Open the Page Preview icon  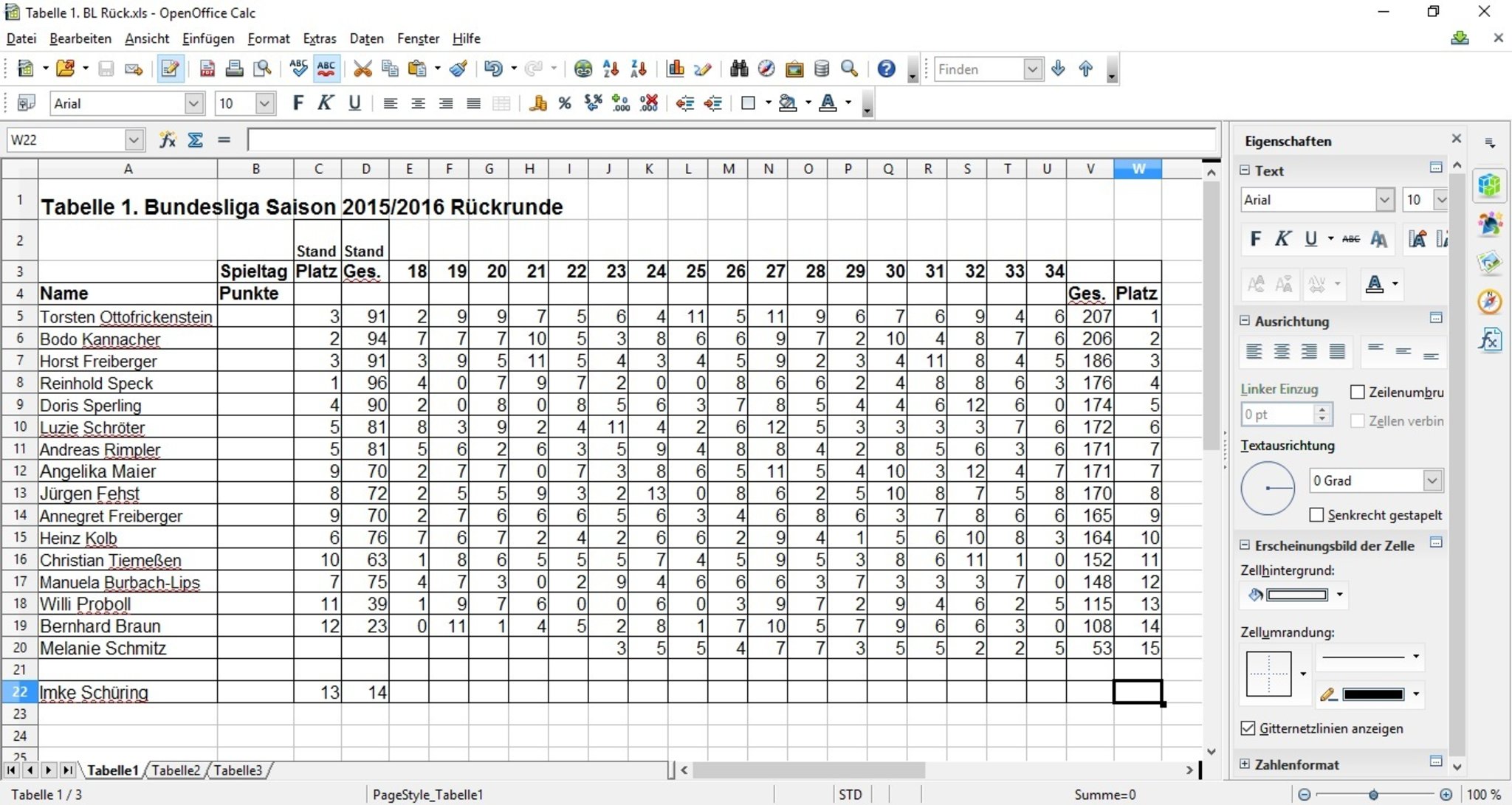pos(262,69)
